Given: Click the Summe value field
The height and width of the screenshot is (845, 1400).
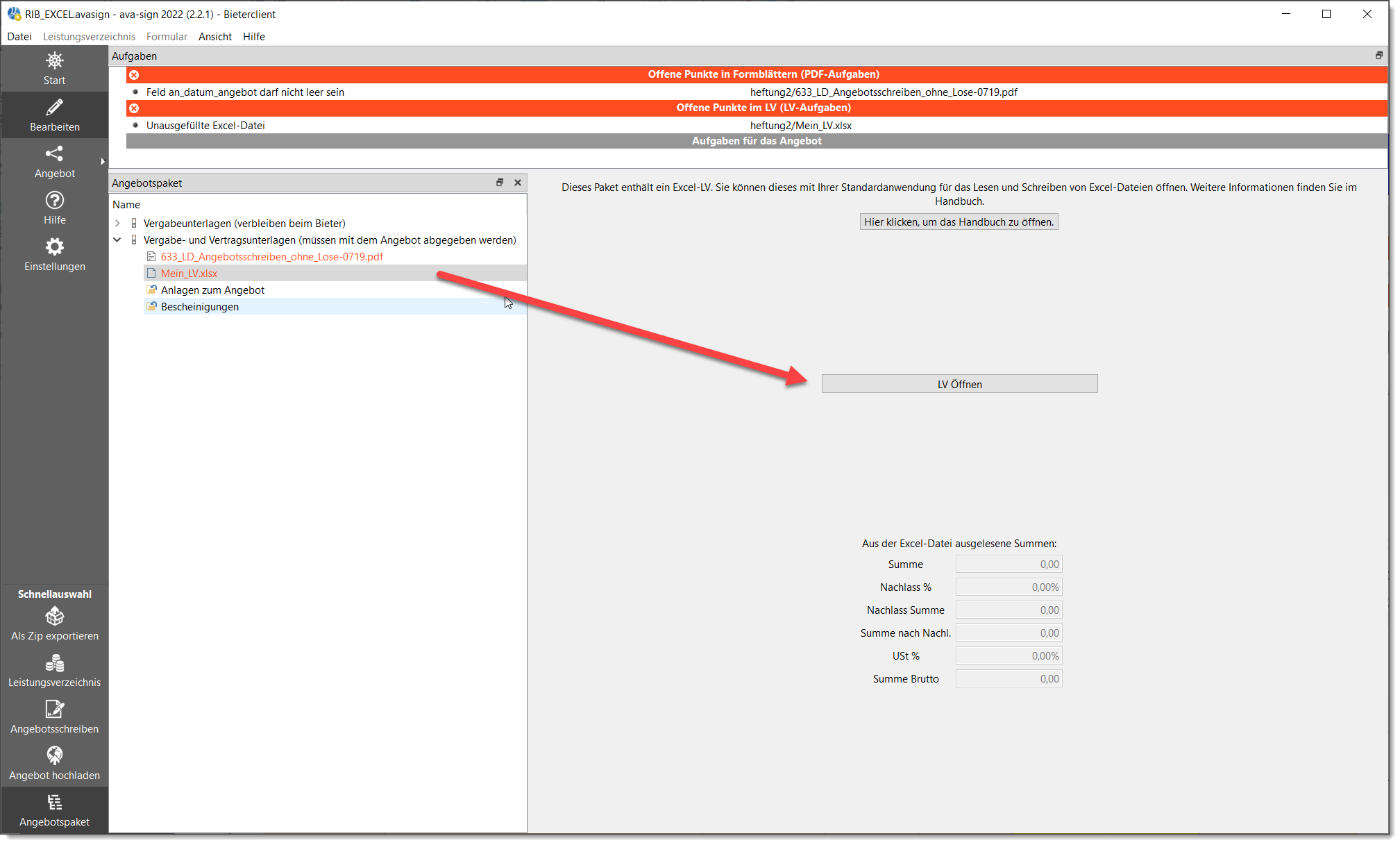Looking at the screenshot, I should (1009, 564).
